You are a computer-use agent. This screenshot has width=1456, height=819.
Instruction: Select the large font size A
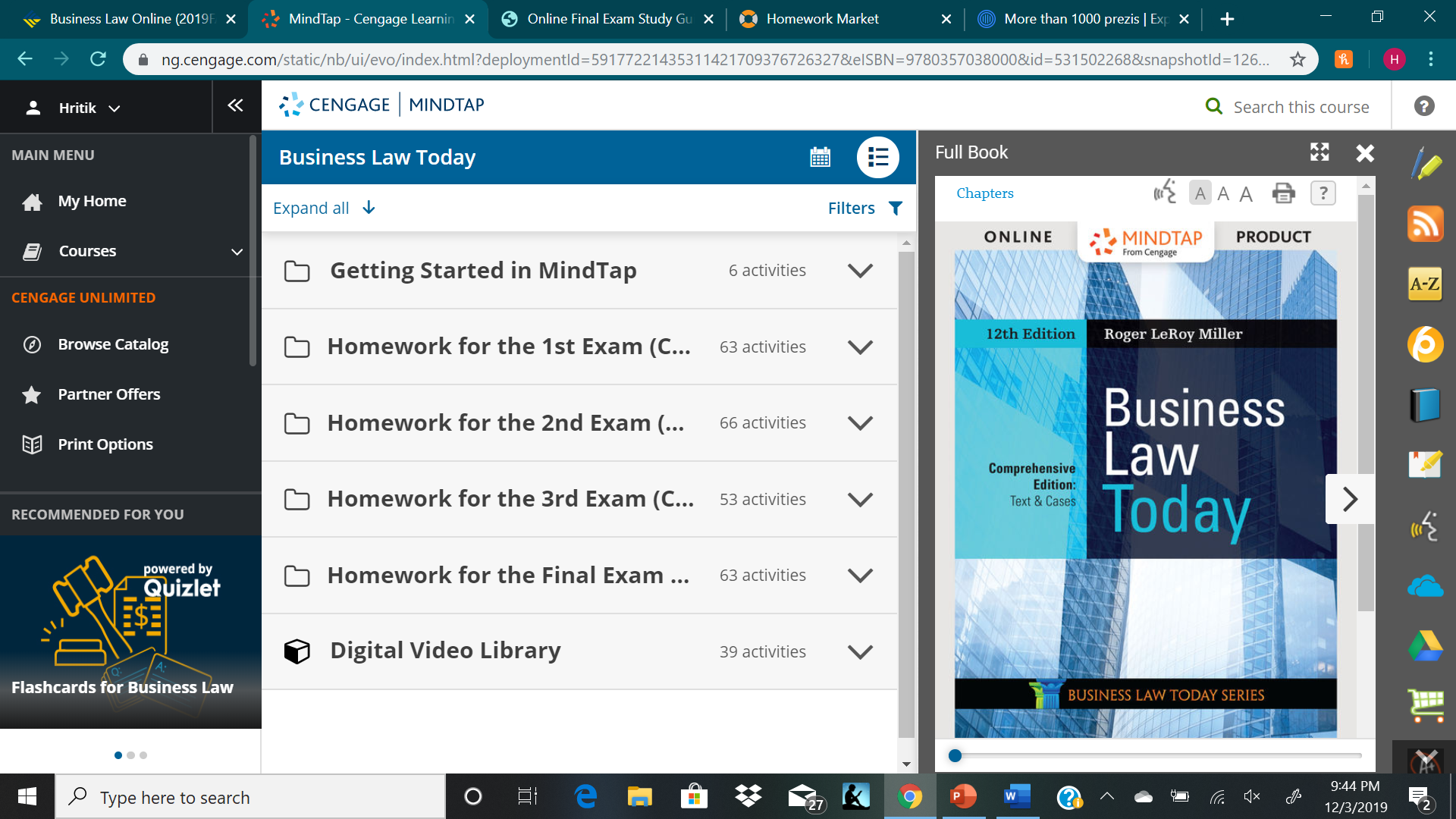point(1246,194)
